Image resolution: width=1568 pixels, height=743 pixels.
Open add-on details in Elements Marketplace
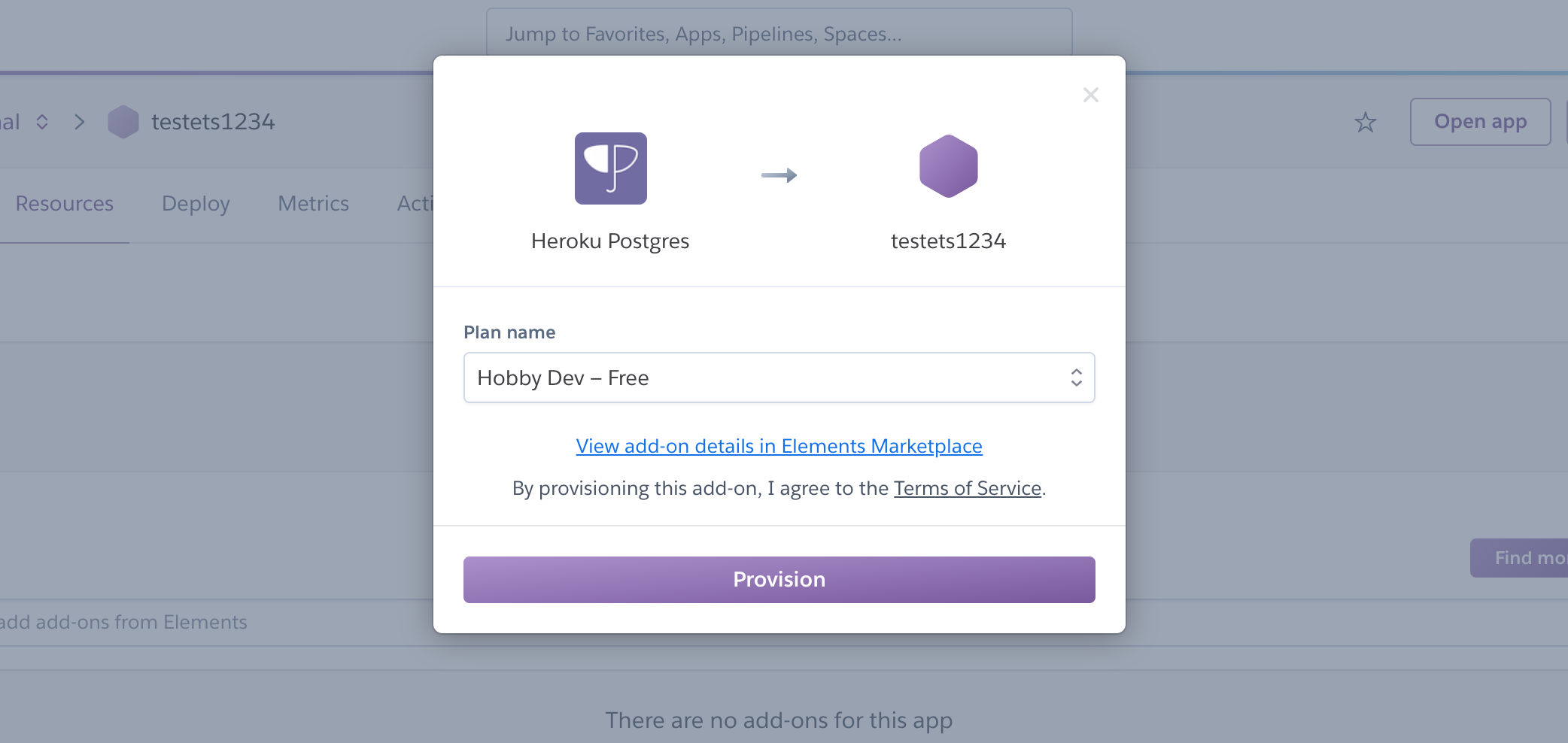[x=779, y=445]
